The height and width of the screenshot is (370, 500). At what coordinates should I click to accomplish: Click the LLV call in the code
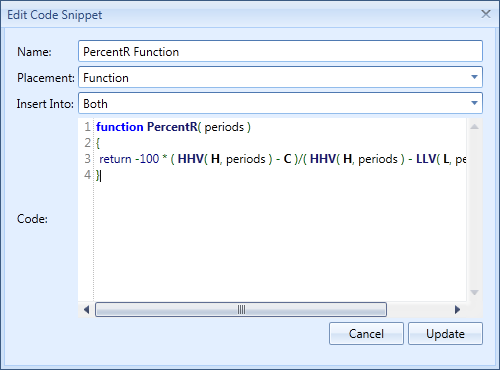426,159
